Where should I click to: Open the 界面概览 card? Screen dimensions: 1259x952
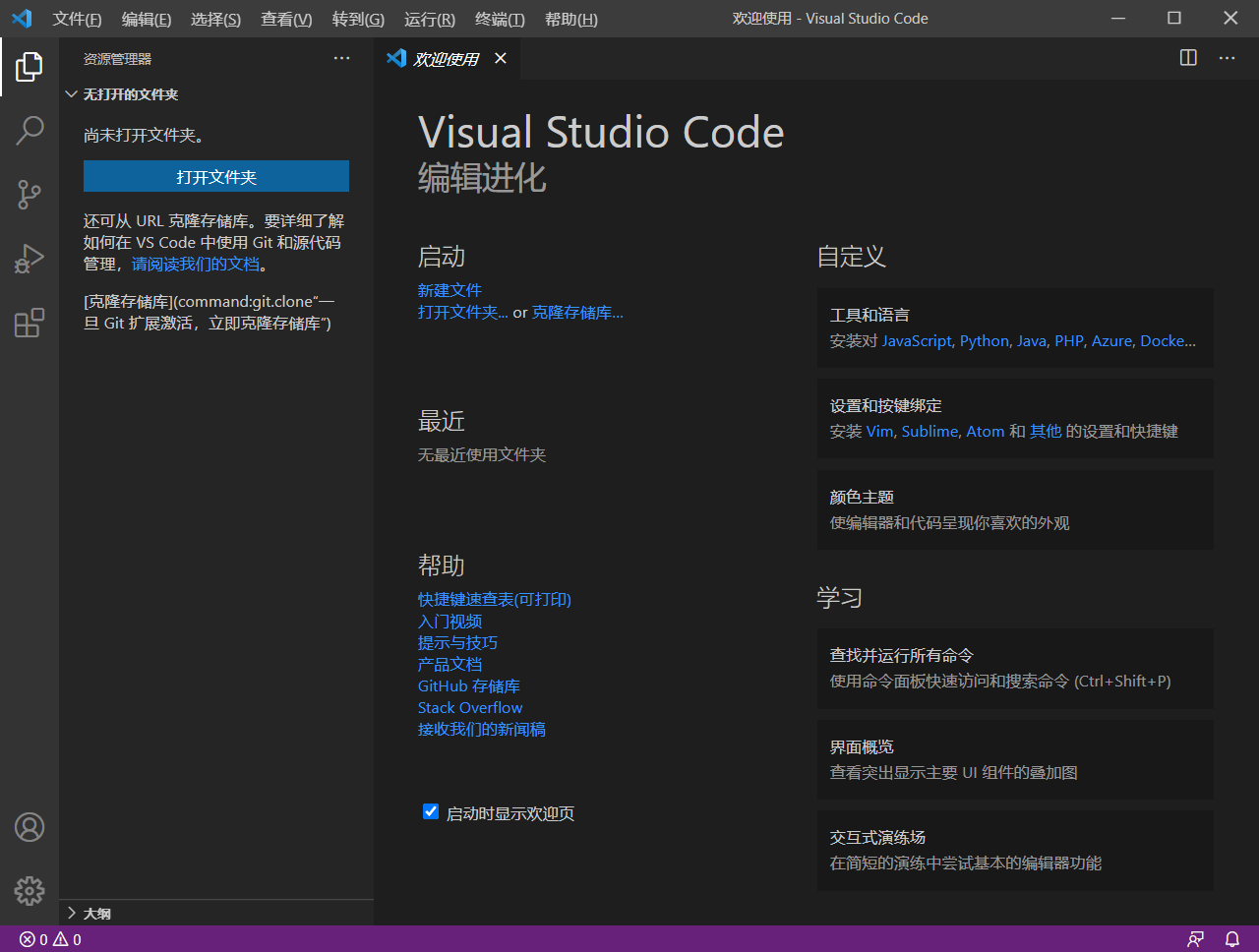[x=1015, y=759]
